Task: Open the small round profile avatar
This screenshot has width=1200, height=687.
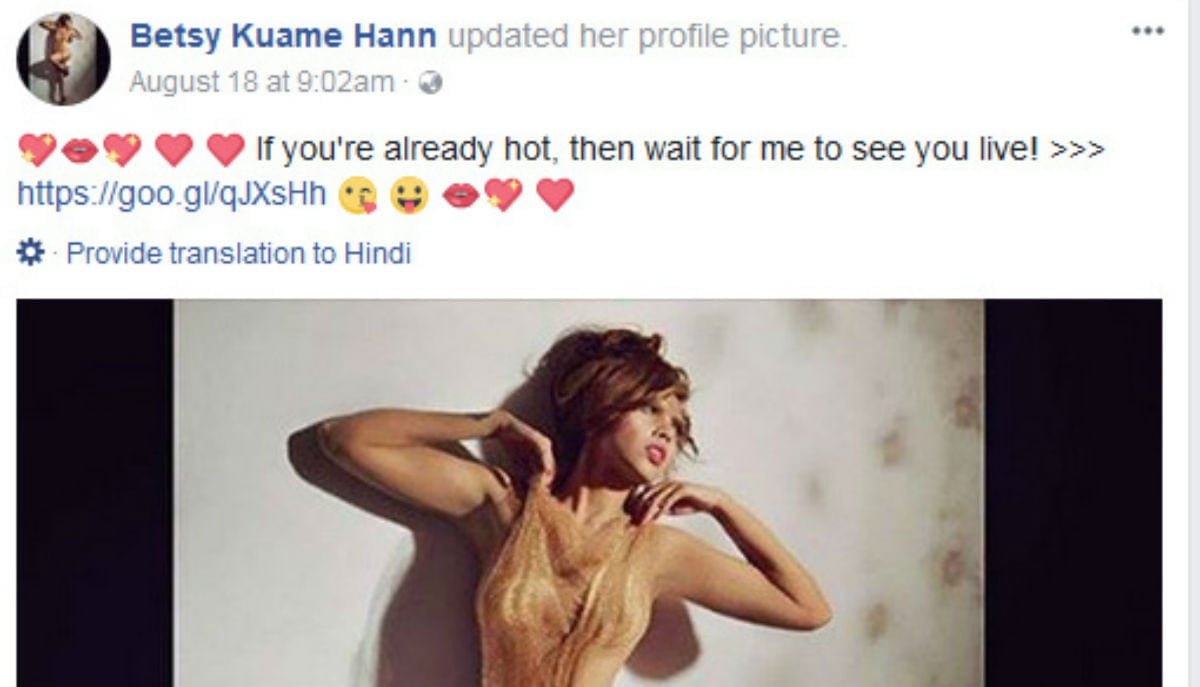Action: 63,59
